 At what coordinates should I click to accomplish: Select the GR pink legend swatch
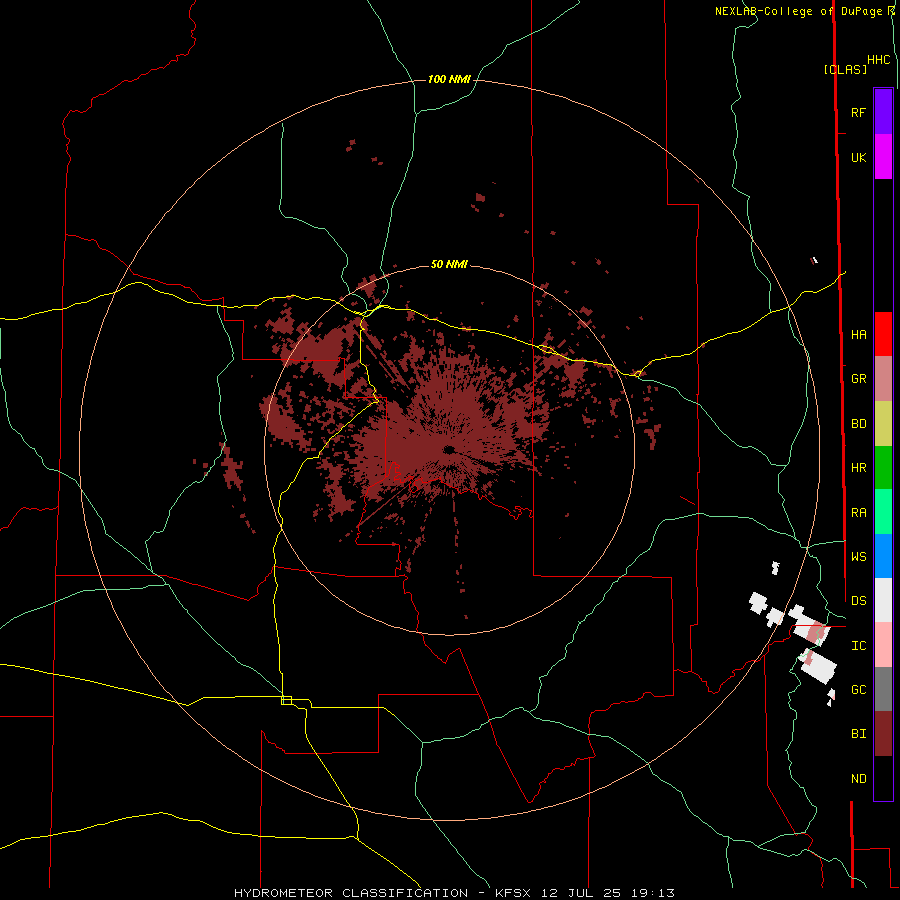click(x=883, y=379)
